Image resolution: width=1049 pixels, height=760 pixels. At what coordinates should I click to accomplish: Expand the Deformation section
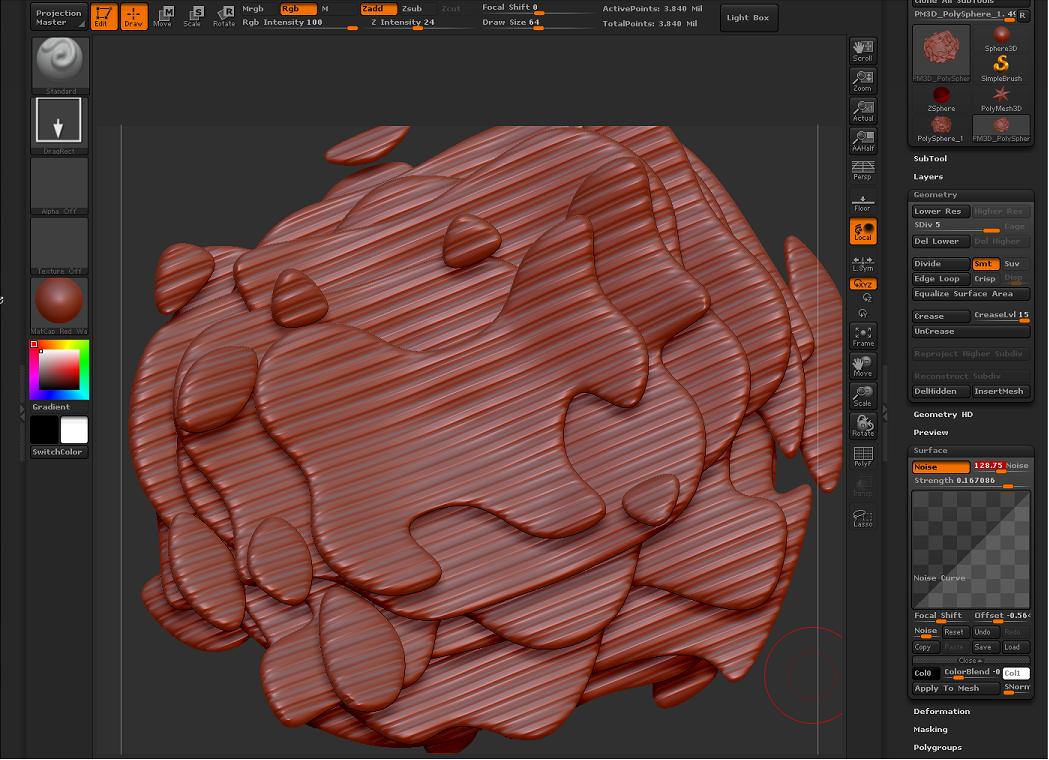[940, 711]
